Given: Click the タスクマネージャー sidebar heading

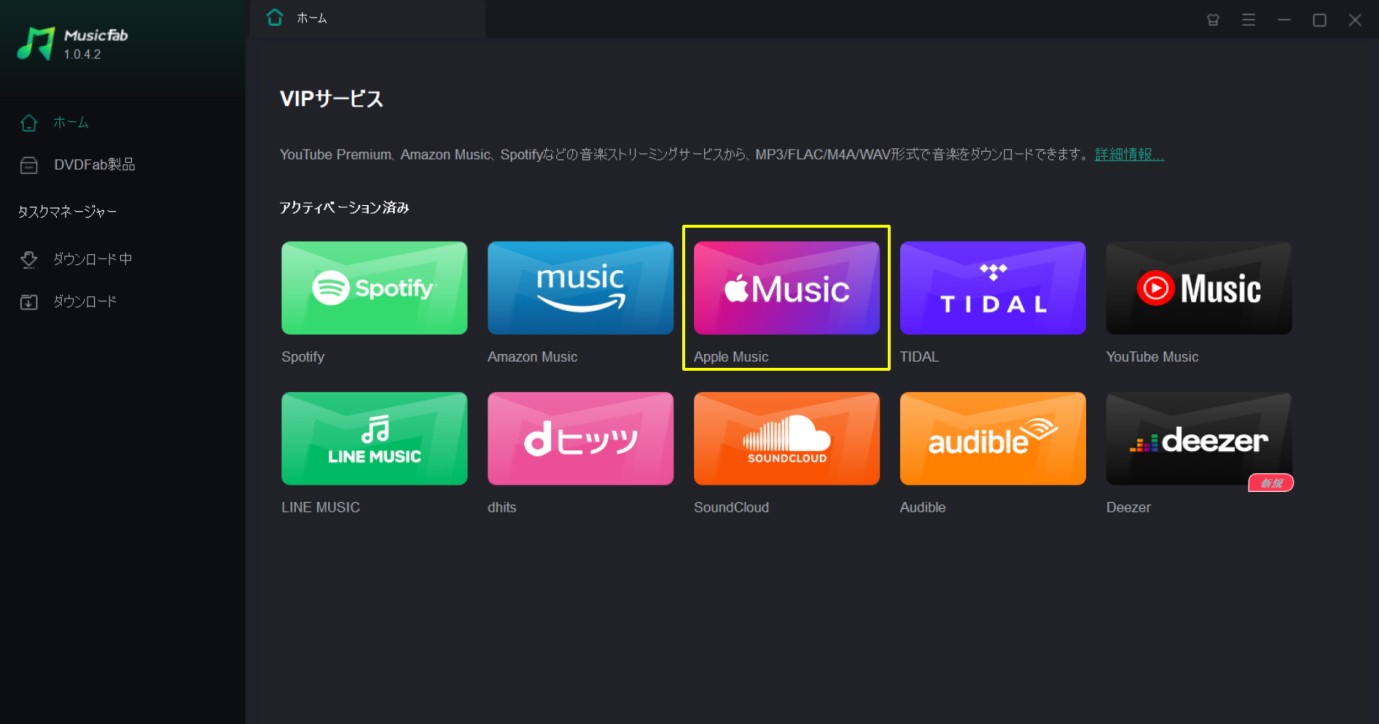Looking at the screenshot, I should (x=68, y=212).
